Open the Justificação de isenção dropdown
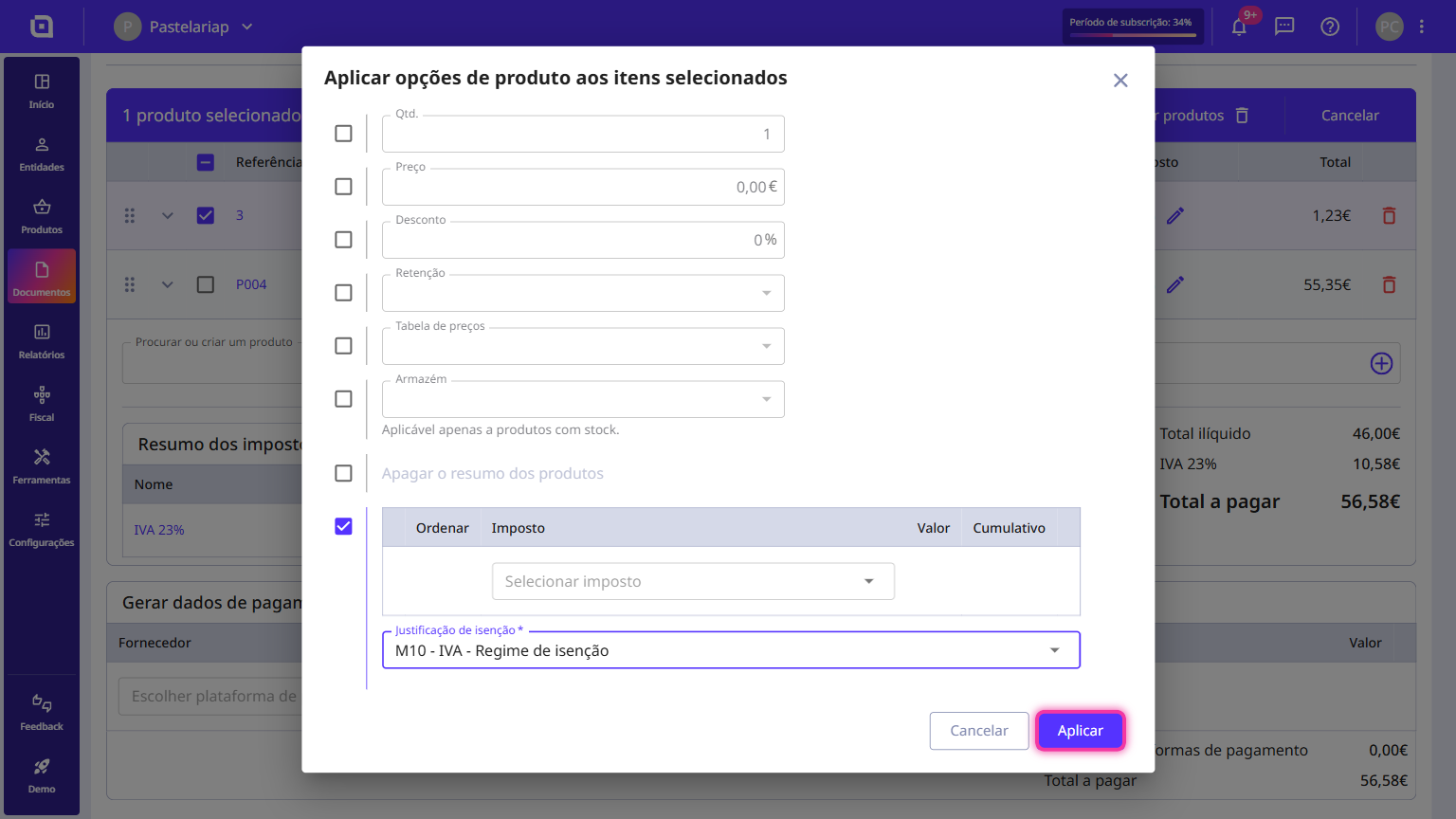Screen dimensions: 1456x819 [731, 650]
